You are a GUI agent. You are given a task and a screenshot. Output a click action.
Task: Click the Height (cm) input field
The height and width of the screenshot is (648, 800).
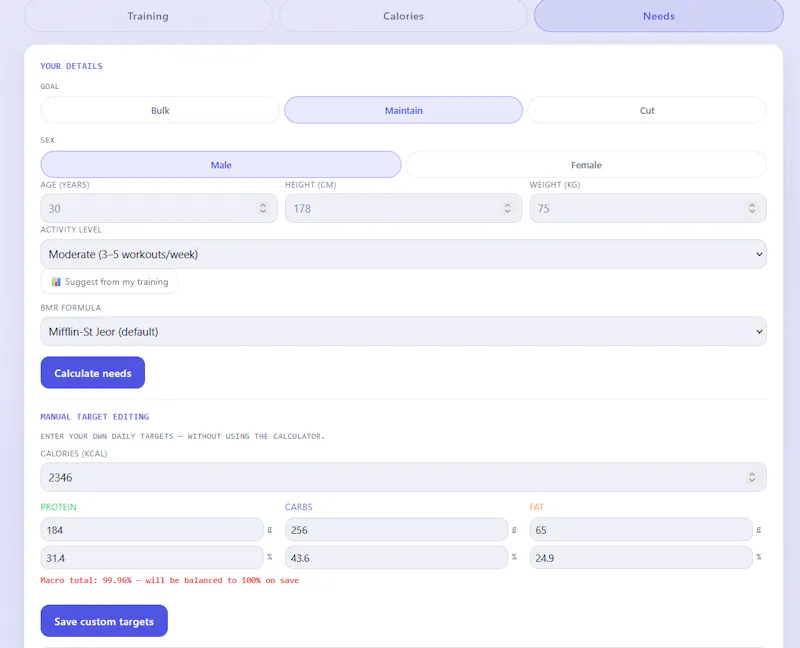click(x=403, y=208)
